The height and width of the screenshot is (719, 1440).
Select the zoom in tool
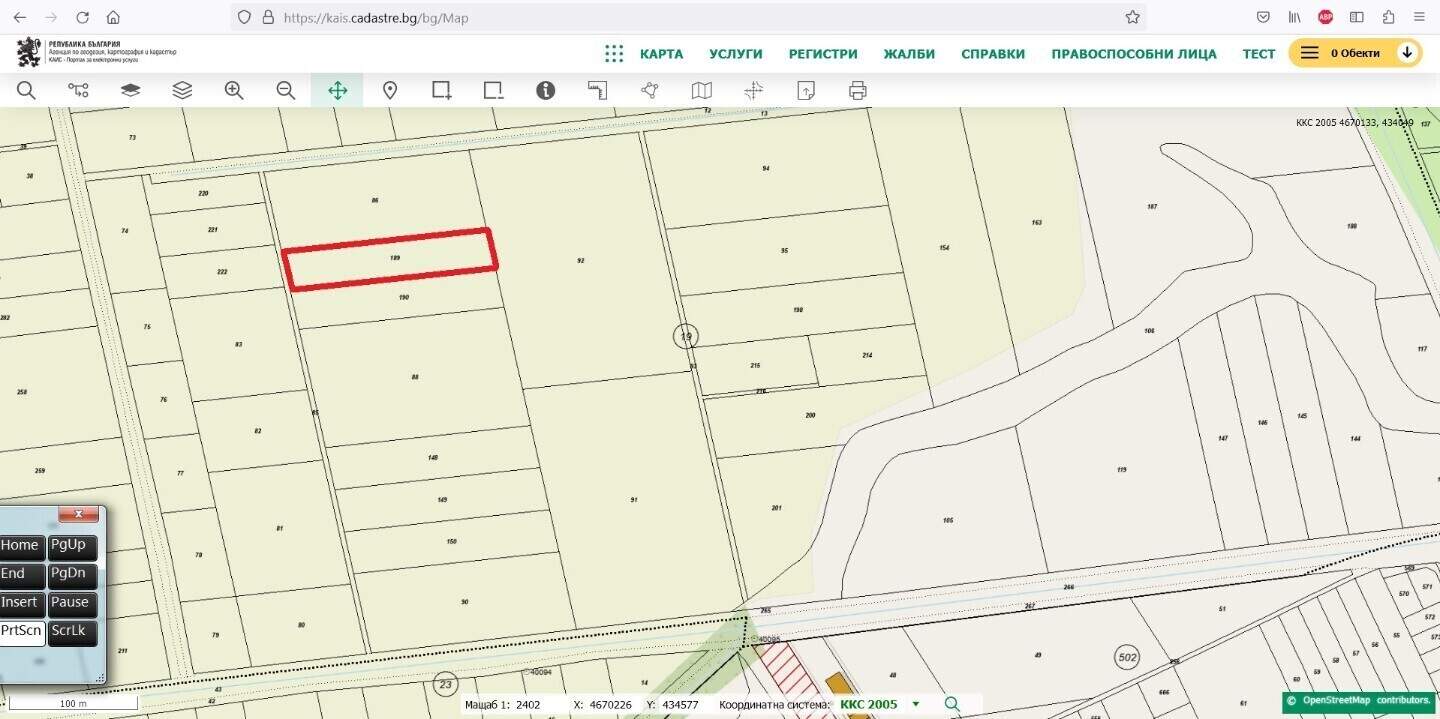tap(234, 90)
